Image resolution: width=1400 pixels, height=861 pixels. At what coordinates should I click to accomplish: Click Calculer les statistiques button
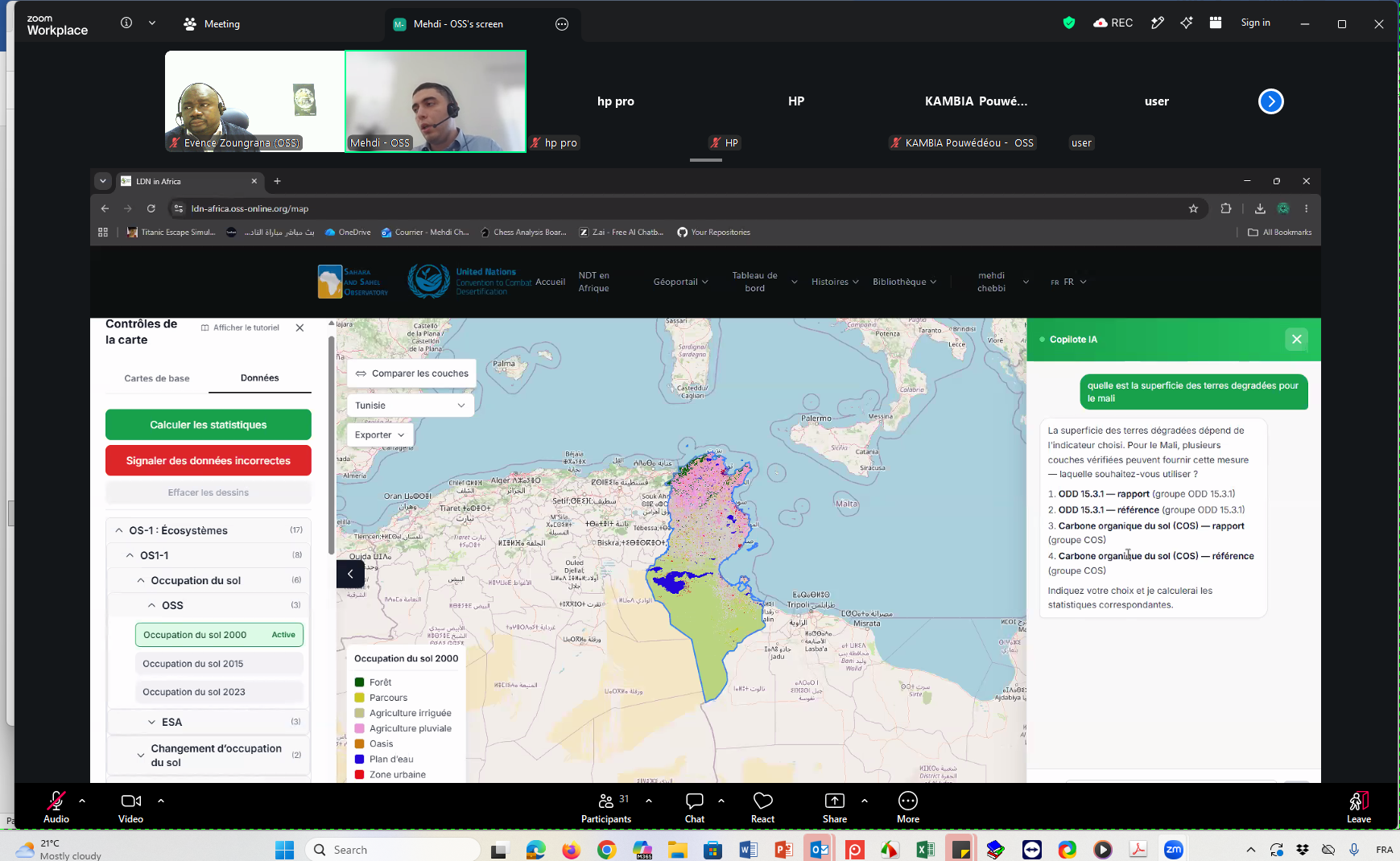[x=209, y=425]
